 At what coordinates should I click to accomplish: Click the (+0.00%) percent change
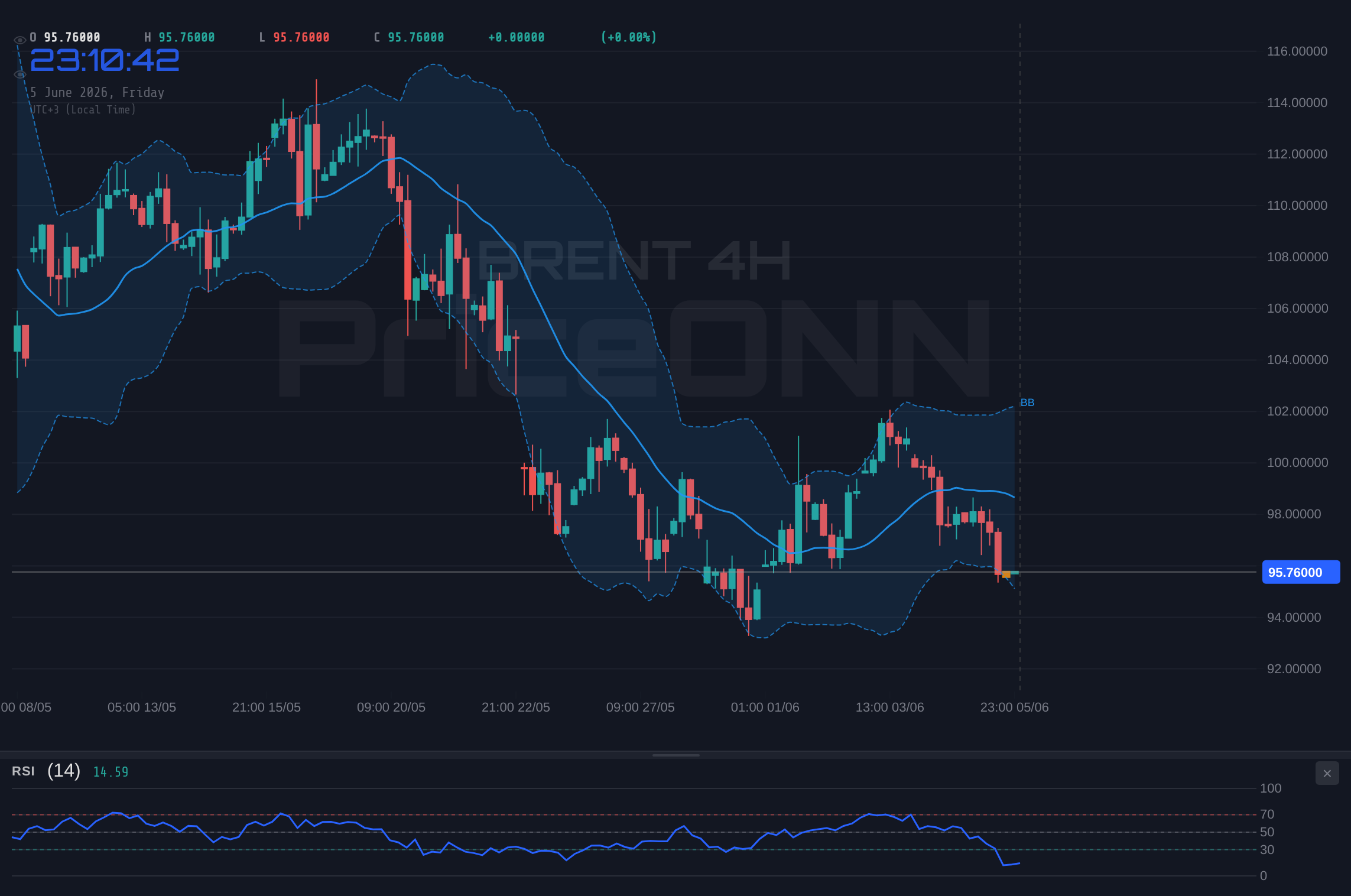629,37
